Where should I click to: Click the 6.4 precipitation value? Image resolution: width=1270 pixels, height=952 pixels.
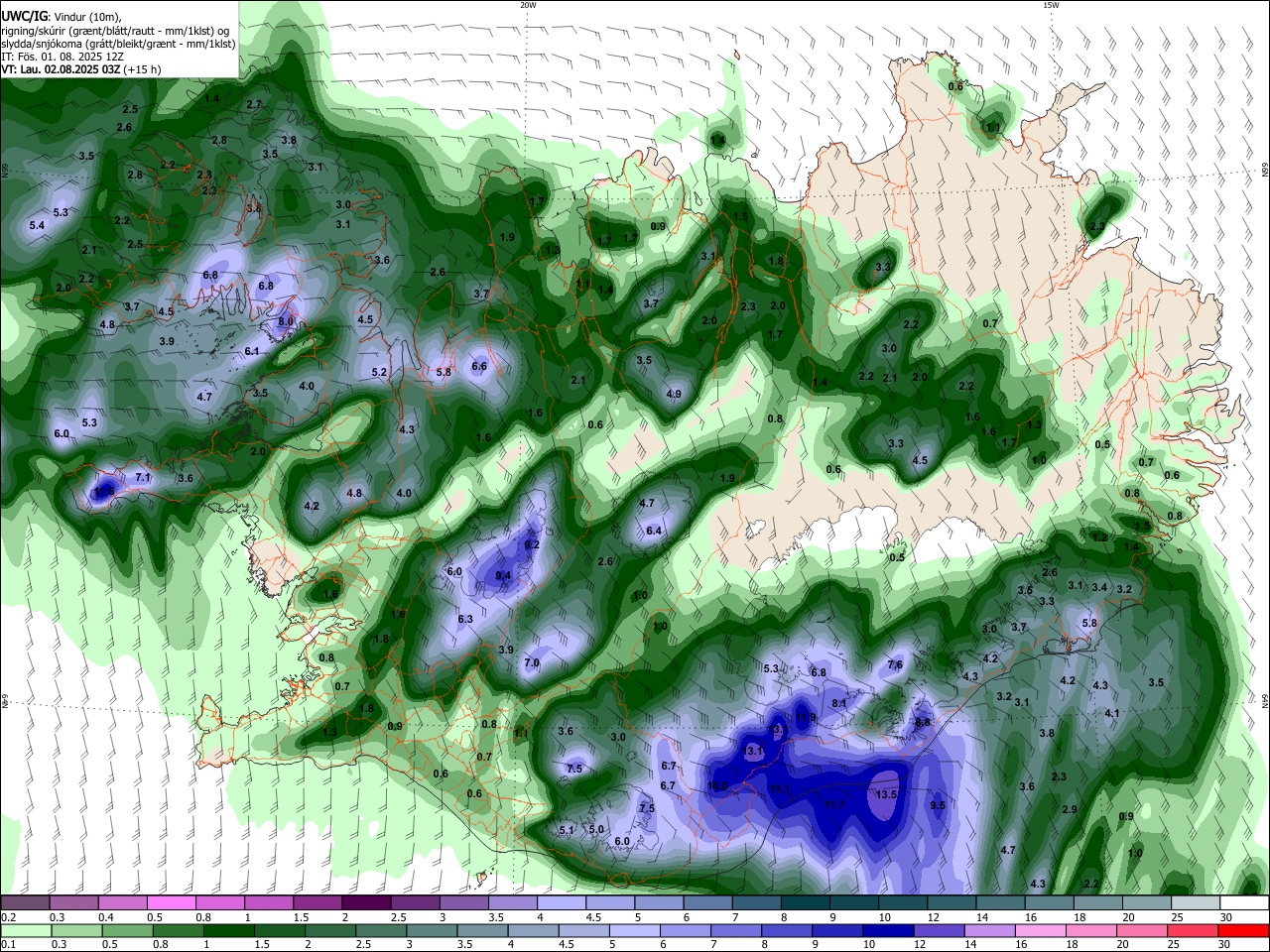pyautogui.click(x=654, y=531)
